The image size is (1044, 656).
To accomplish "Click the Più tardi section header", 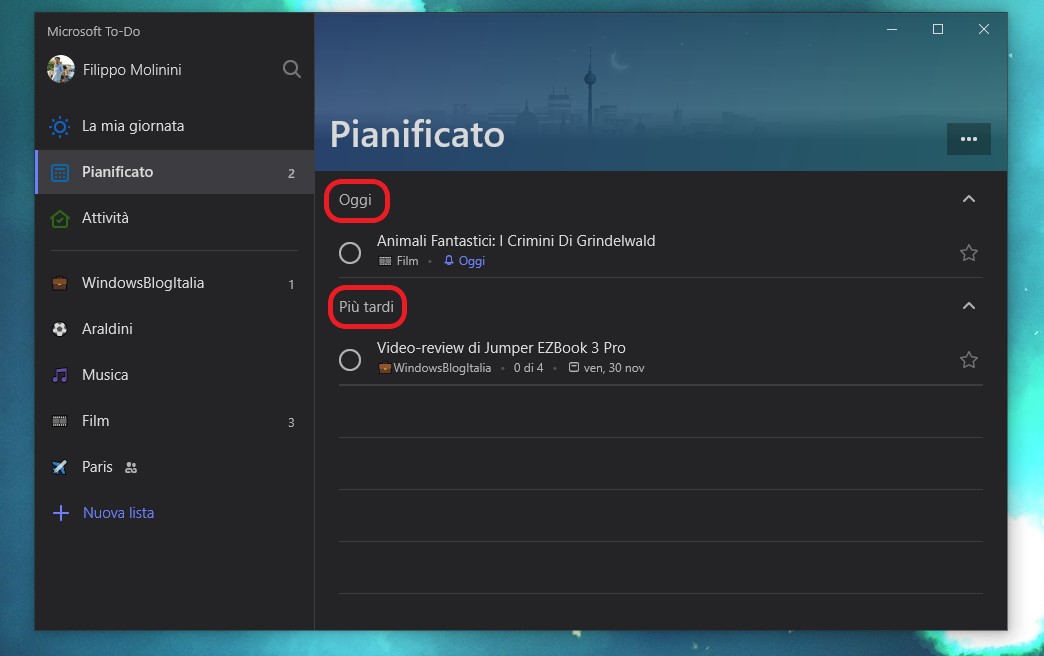I will 366,306.
